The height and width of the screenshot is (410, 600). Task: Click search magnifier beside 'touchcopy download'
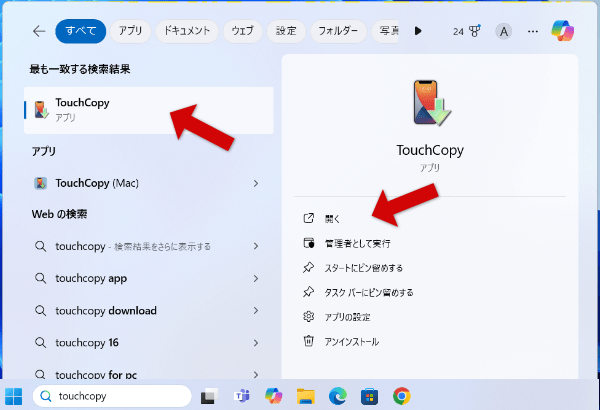tap(41, 310)
